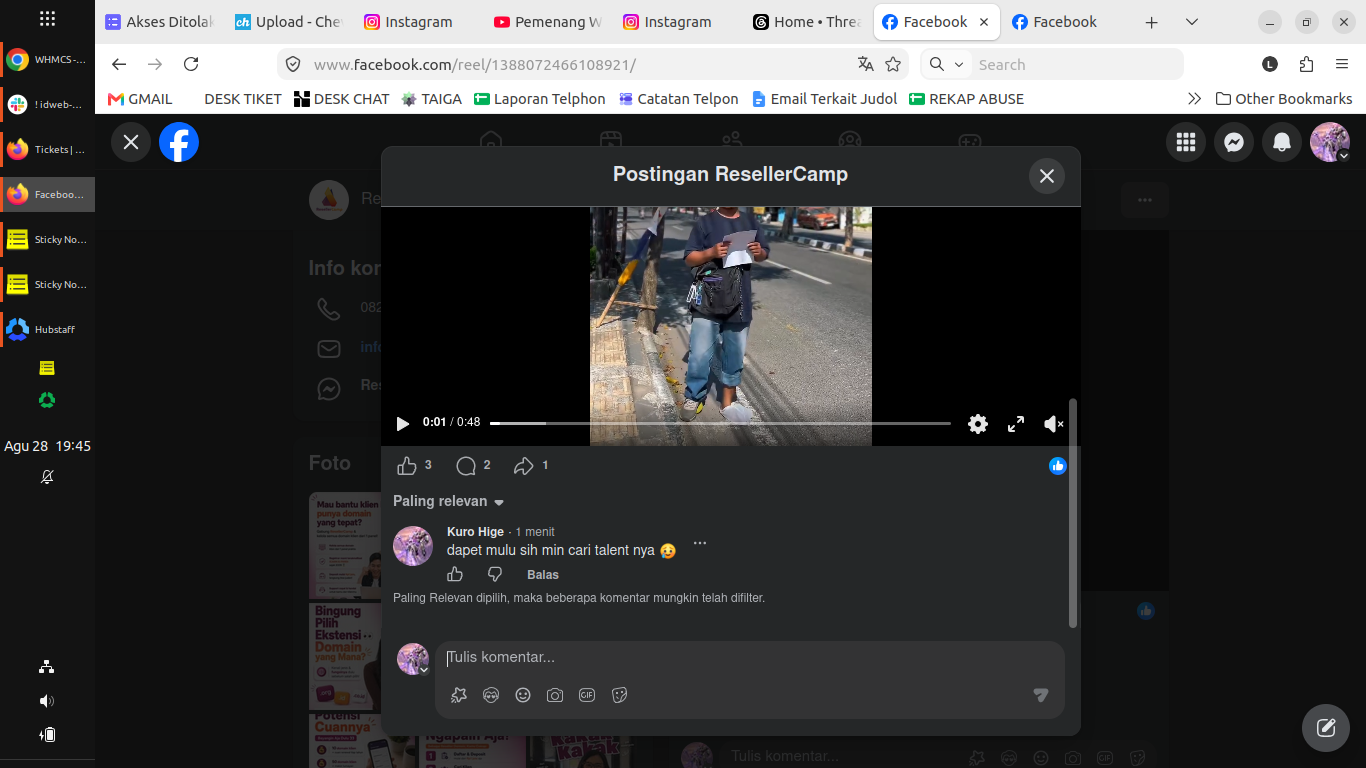The width and height of the screenshot is (1366, 768).
Task: Open the DESK TIKET bookmark
Action: pyautogui.click(x=242, y=99)
